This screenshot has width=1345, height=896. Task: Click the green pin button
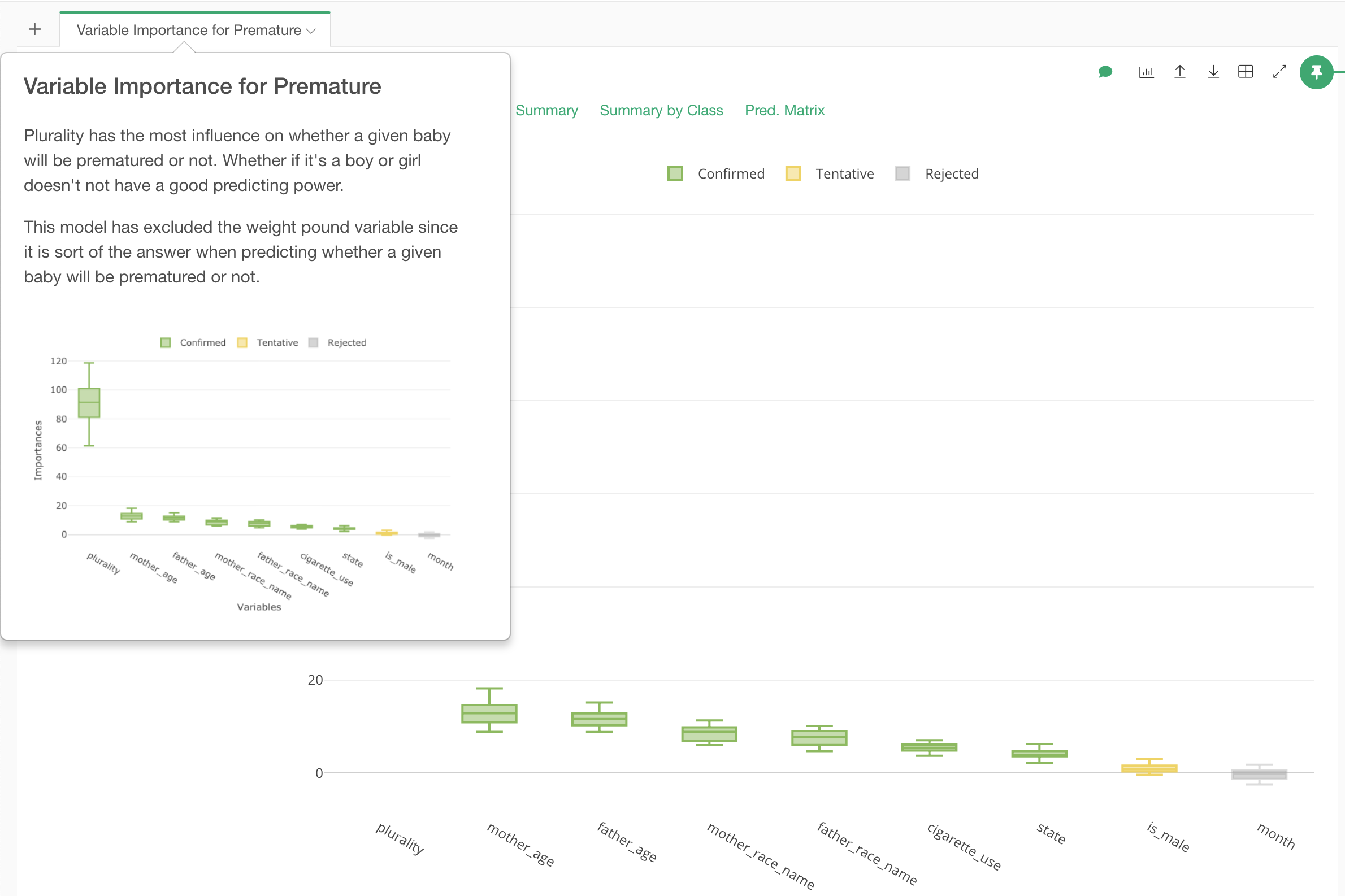tap(1316, 72)
